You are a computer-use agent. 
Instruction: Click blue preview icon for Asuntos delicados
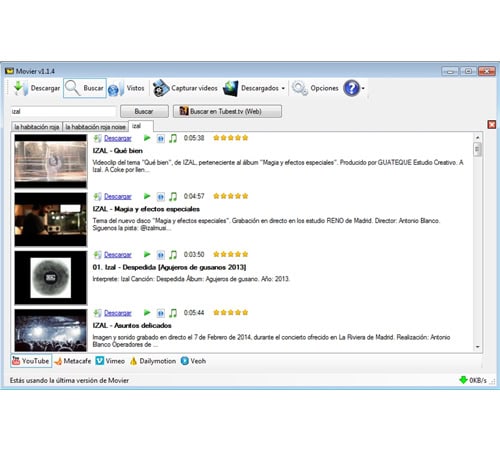click(x=161, y=313)
